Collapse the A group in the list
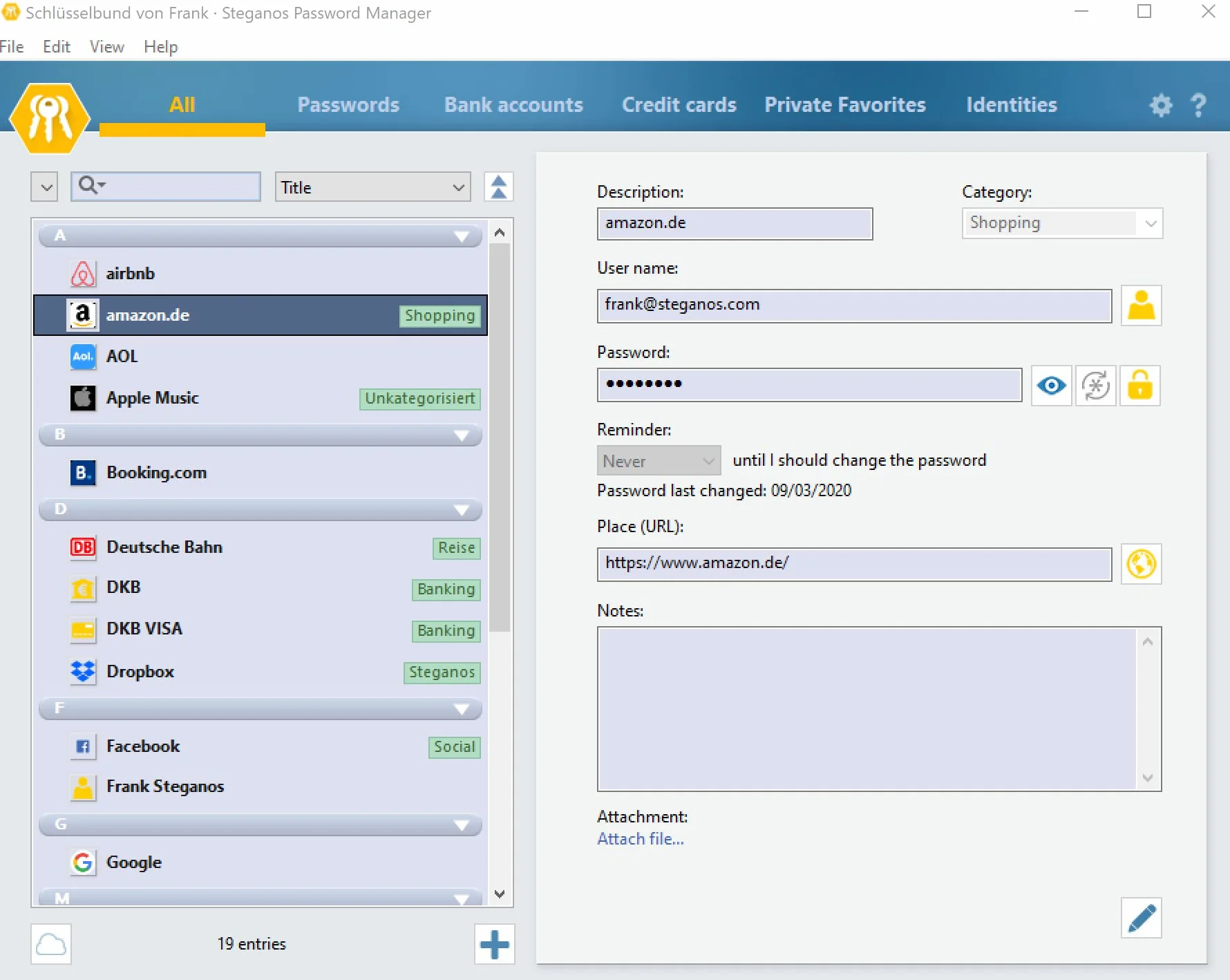Image resolution: width=1230 pixels, height=980 pixels. tap(462, 236)
